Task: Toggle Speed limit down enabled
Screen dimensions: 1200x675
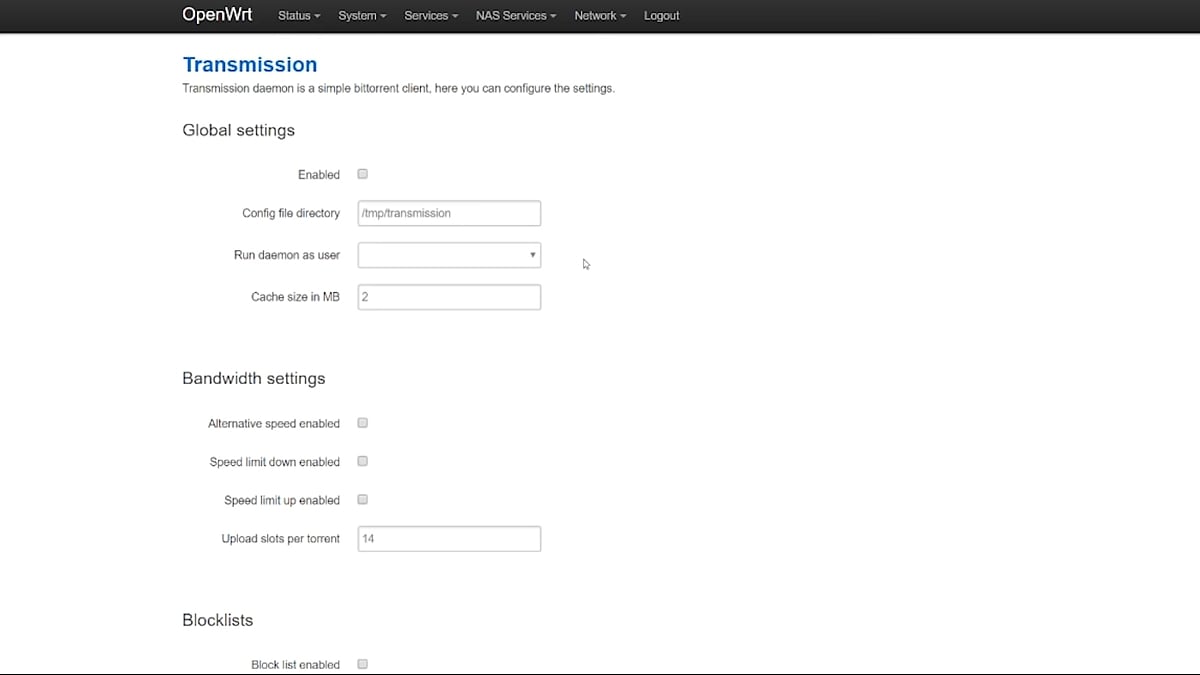Action: [x=363, y=461]
